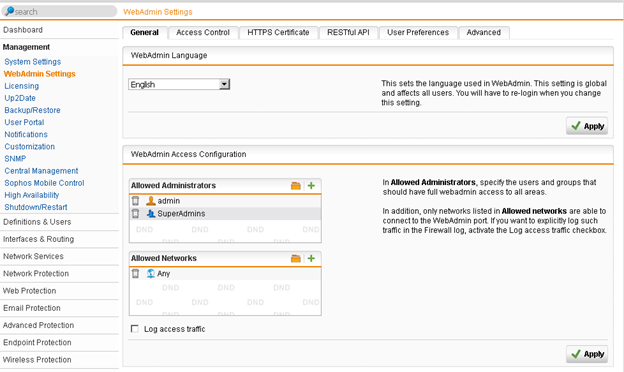
Task: Delete Any from Allowed Networks
Action: click(x=135, y=274)
